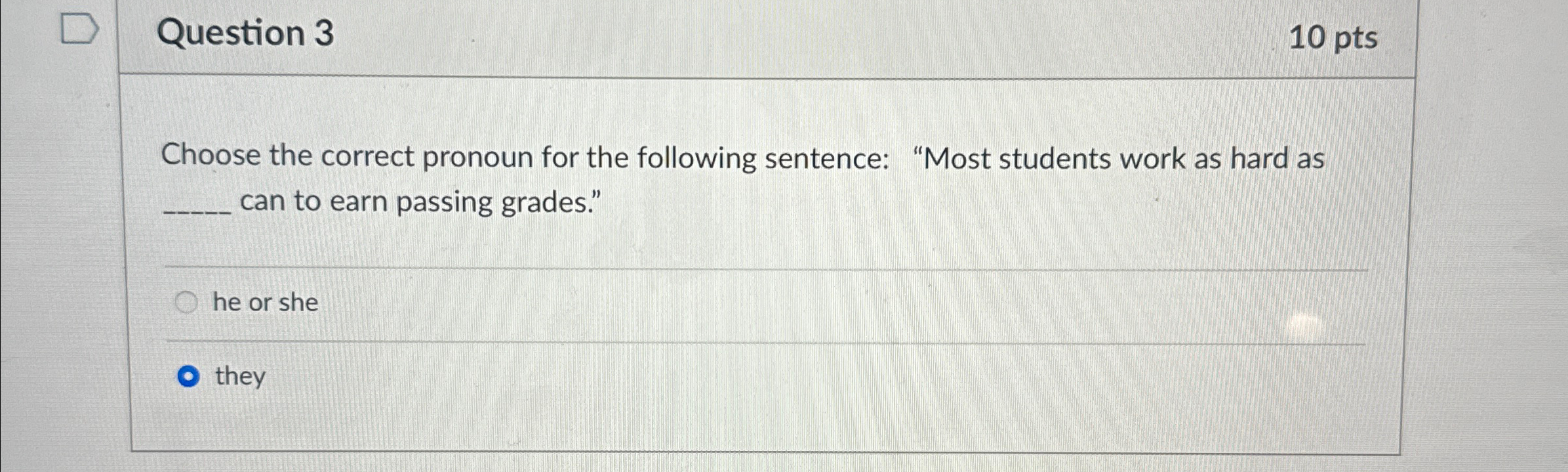Click the selected blue radio indicator

coord(188,375)
